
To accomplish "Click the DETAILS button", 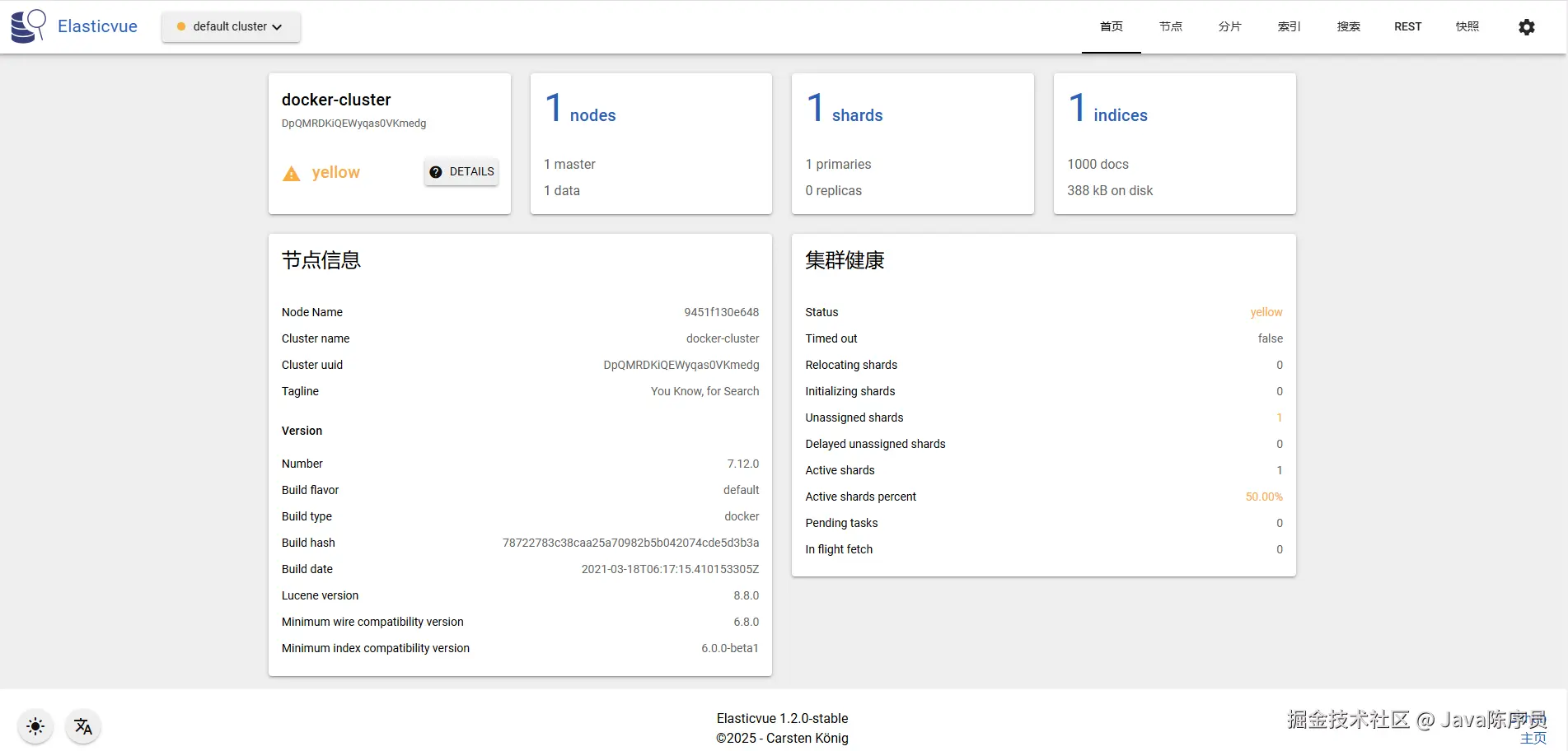I will [461, 171].
